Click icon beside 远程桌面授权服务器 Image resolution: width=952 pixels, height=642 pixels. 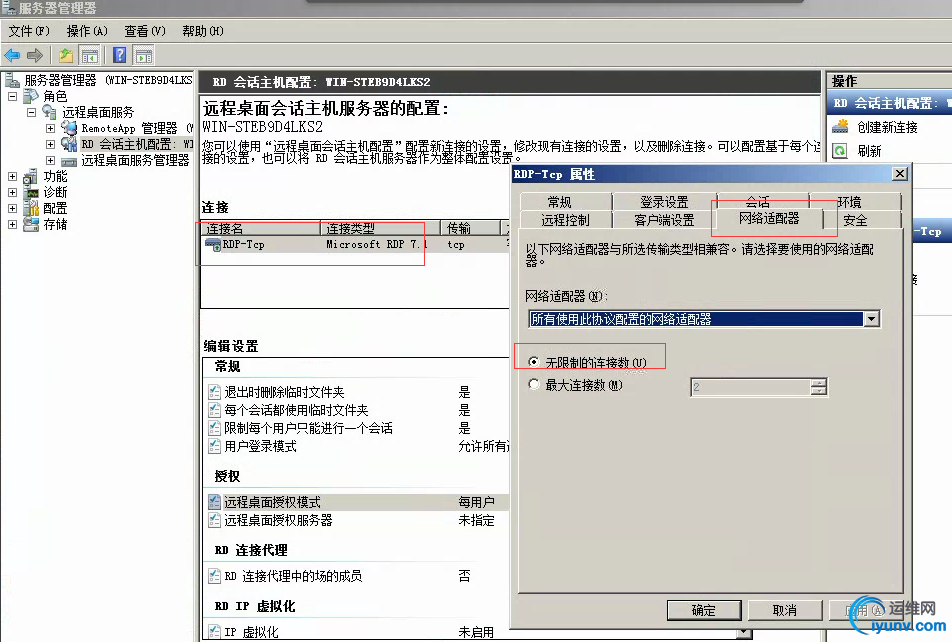(x=214, y=520)
